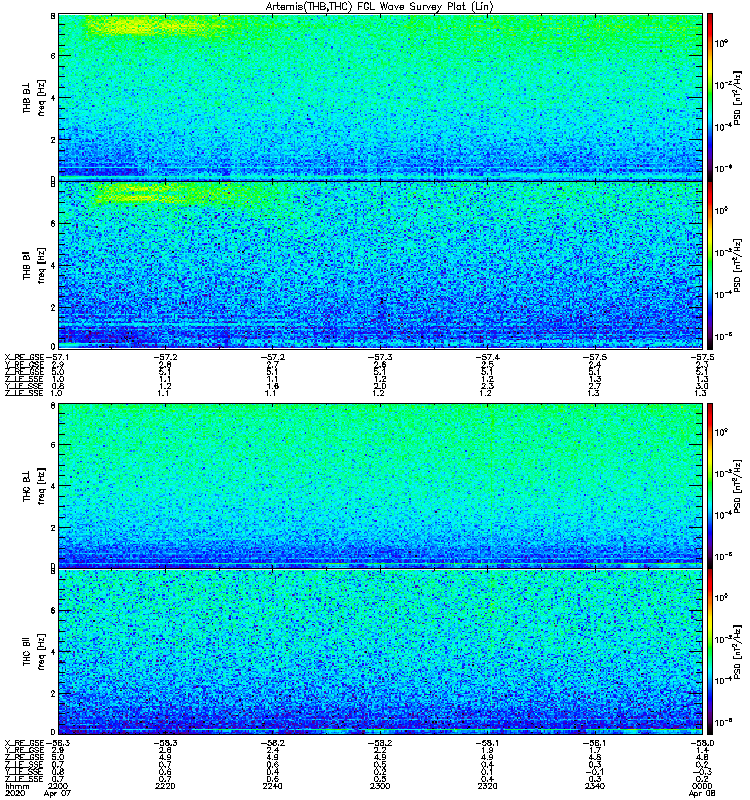
Task: Click the 'Apr 08' date label
Action: click(x=702, y=793)
